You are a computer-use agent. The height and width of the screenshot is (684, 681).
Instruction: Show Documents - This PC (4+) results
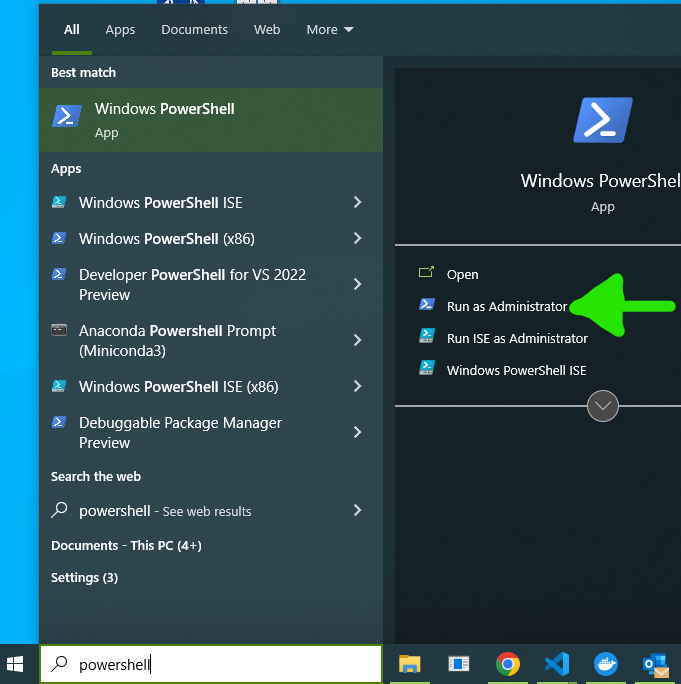126,545
